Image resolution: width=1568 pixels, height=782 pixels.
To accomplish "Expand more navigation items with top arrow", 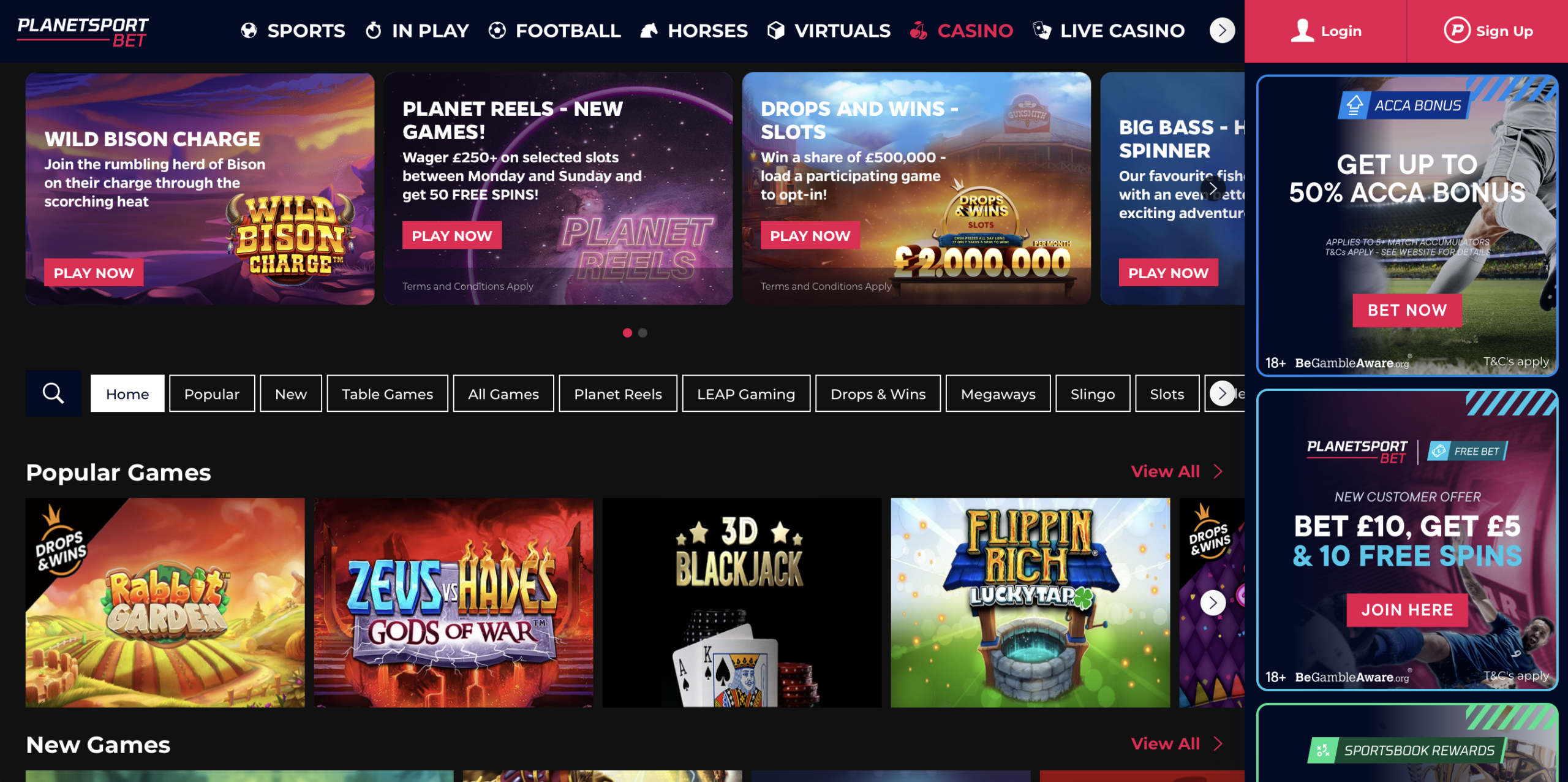I will (1222, 30).
